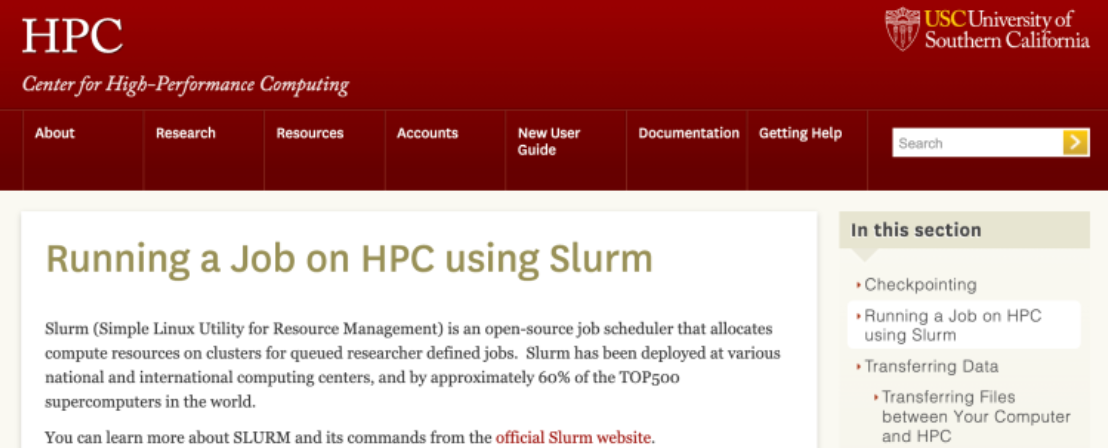Click the In this section header
The width and height of the screenshot is (1108, 448).
click(916, 230)
